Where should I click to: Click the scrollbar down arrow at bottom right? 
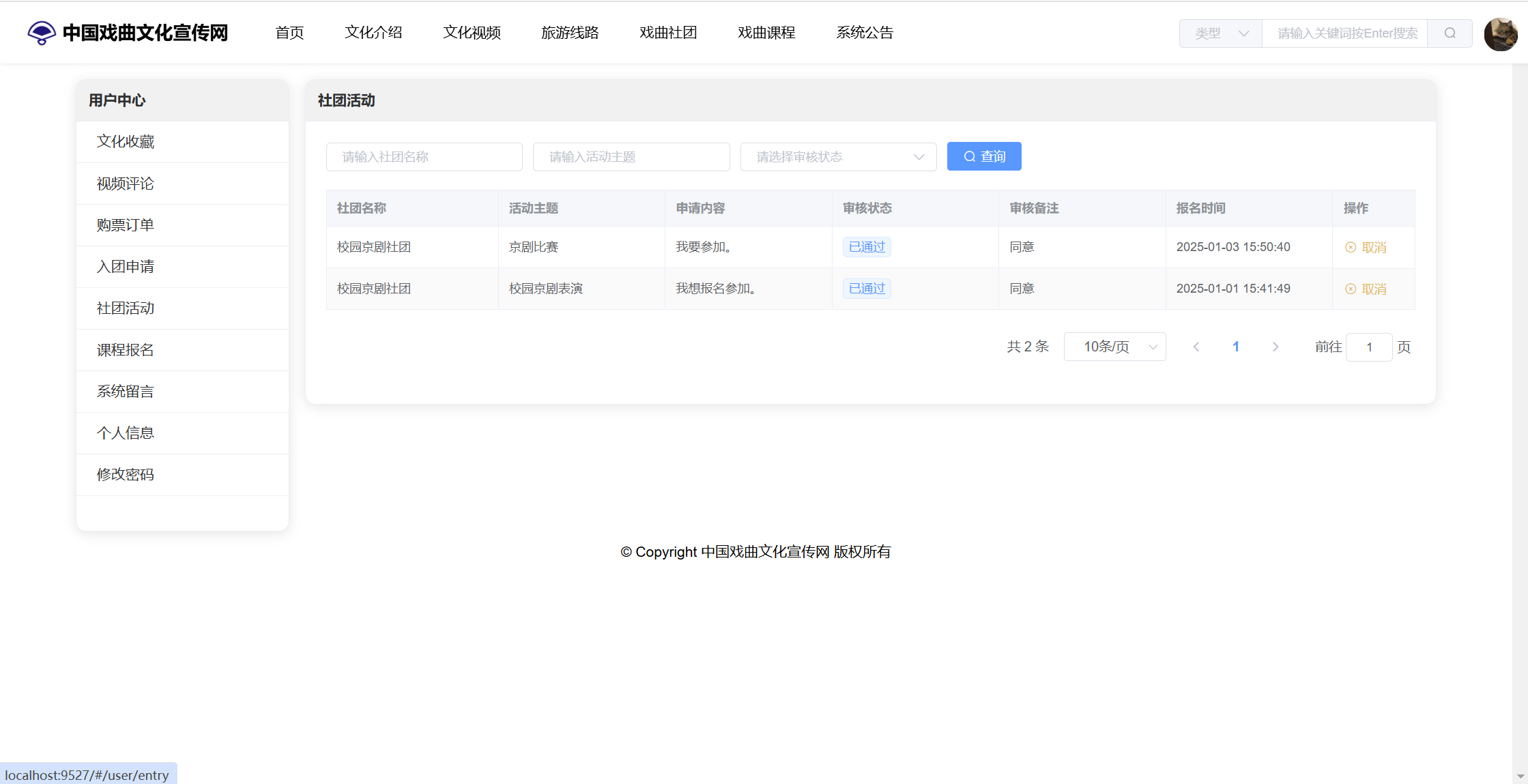pyautogui.click(x=1520, y=776)
